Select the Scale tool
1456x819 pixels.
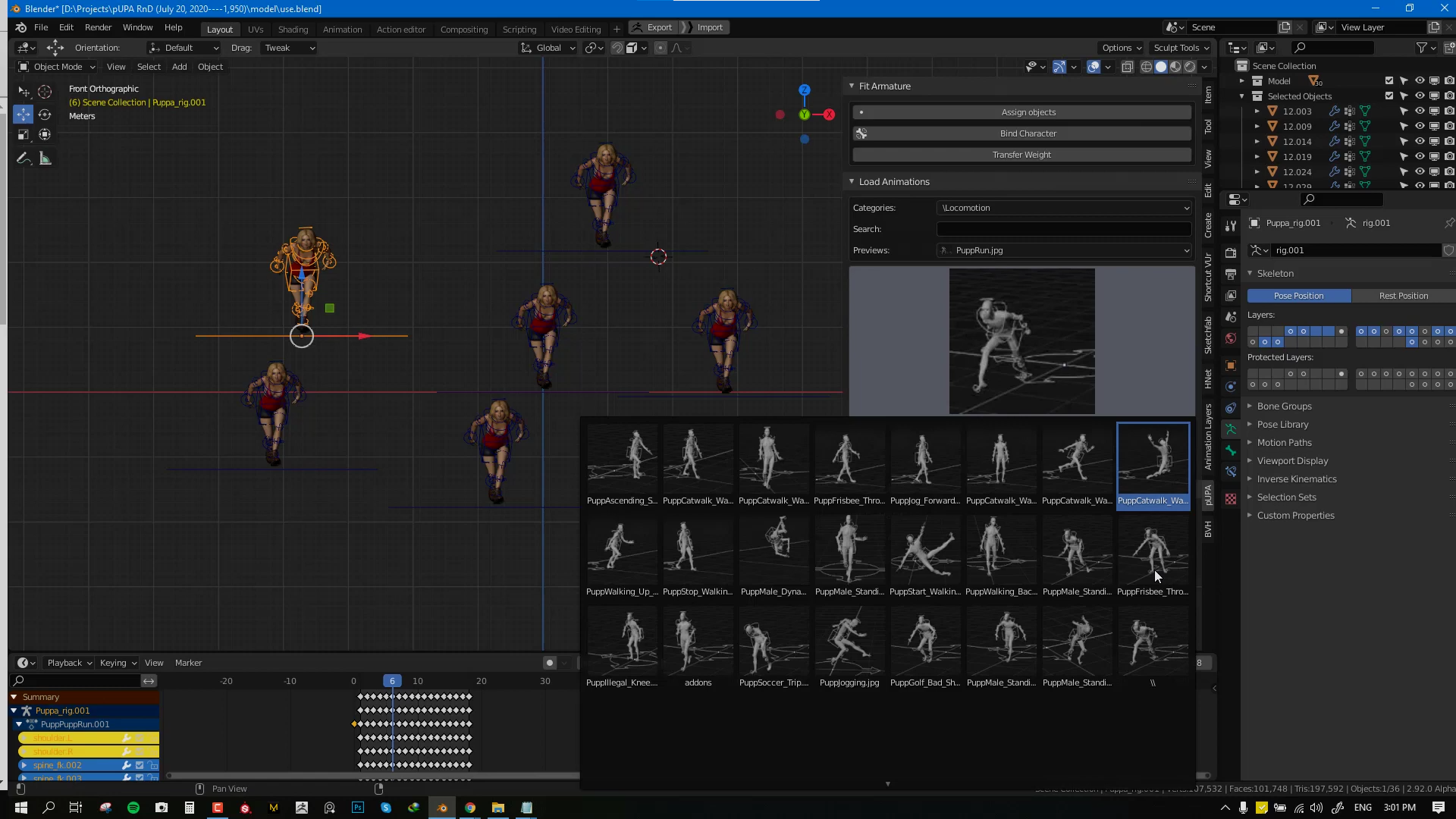[24, 135]
